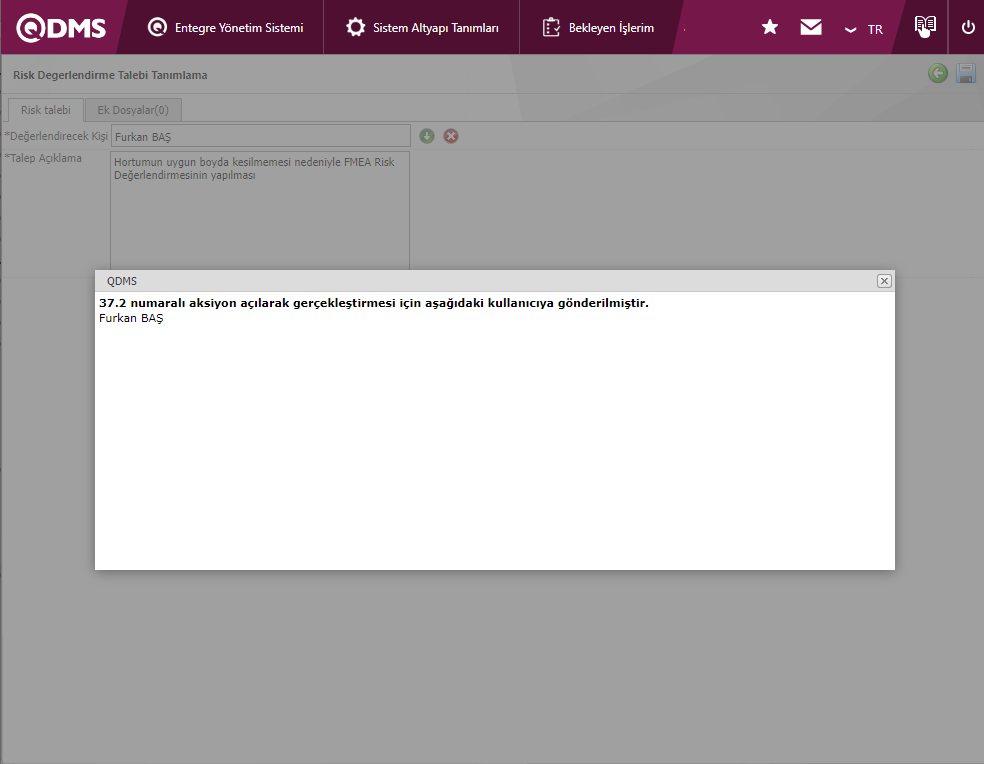
Task: Open Bekleyen İşlerim menu
Action: pos(597,28)
